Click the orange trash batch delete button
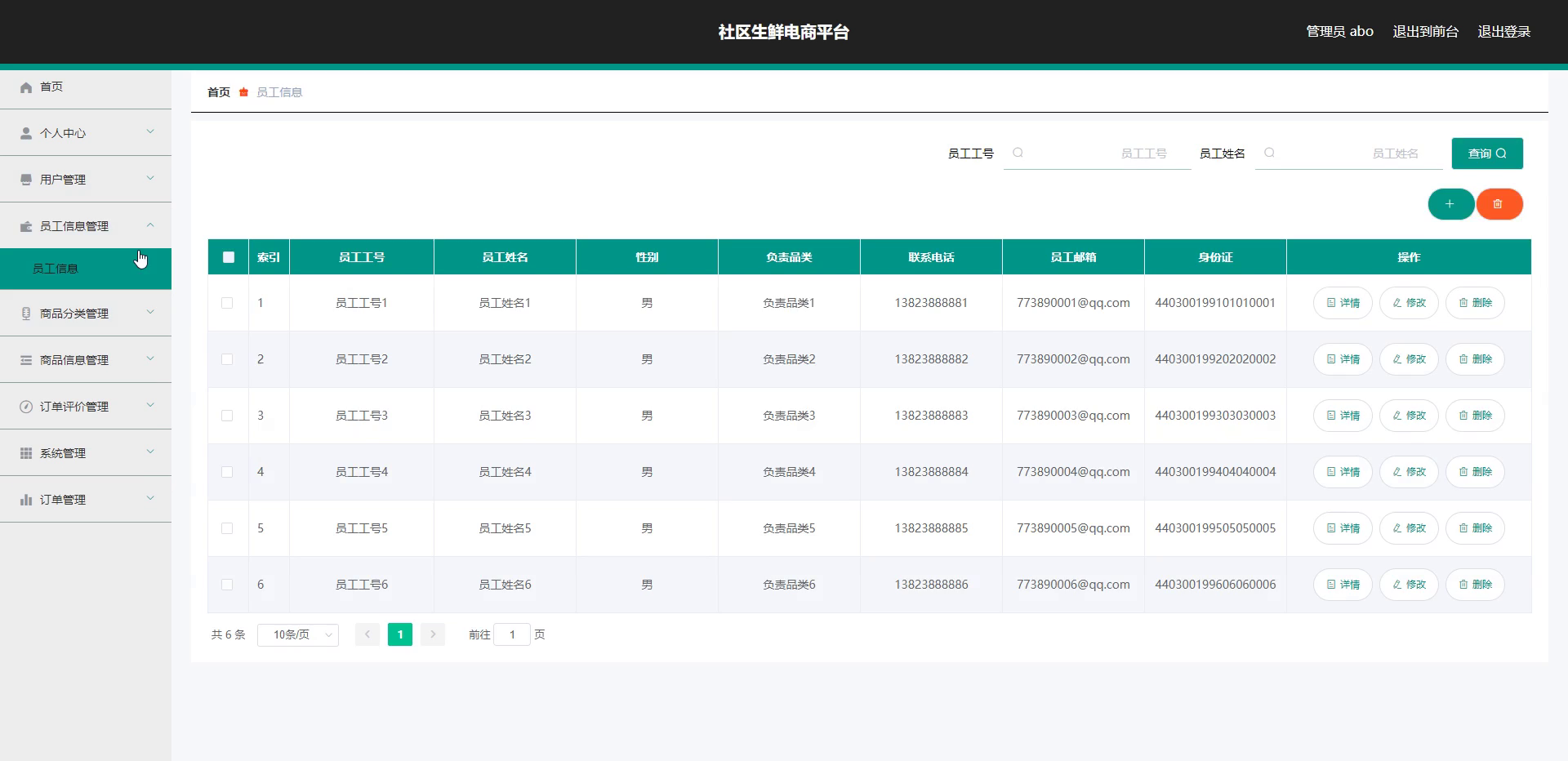Viewport: 1568px width, 761px height. click(1499, 204)
